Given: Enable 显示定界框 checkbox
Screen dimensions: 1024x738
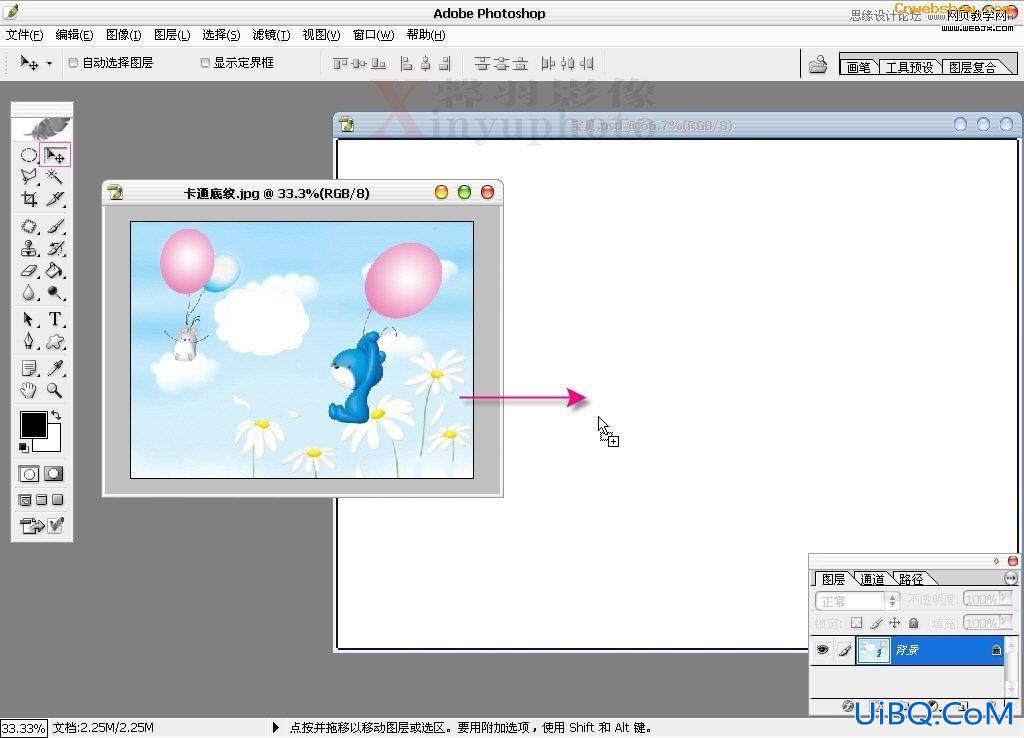Looking at the screenshot, I should (x=205, y=63).
